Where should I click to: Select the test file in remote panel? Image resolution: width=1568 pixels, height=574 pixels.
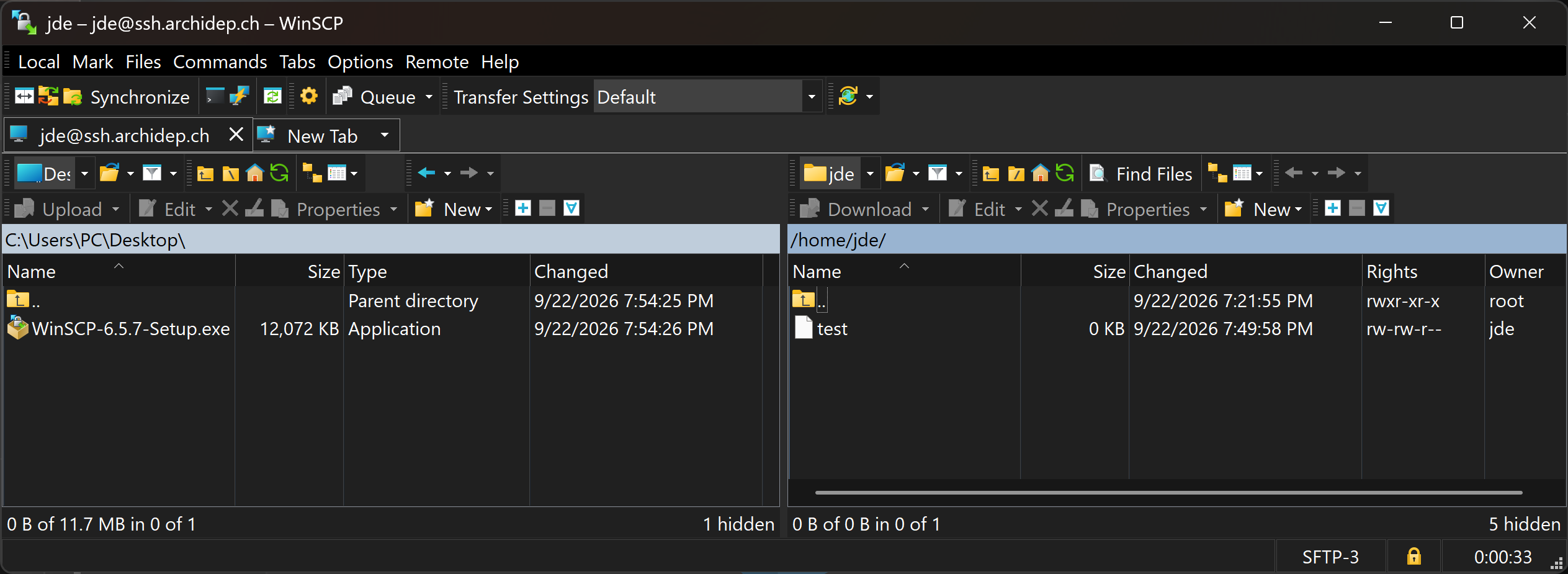[821, 328]
